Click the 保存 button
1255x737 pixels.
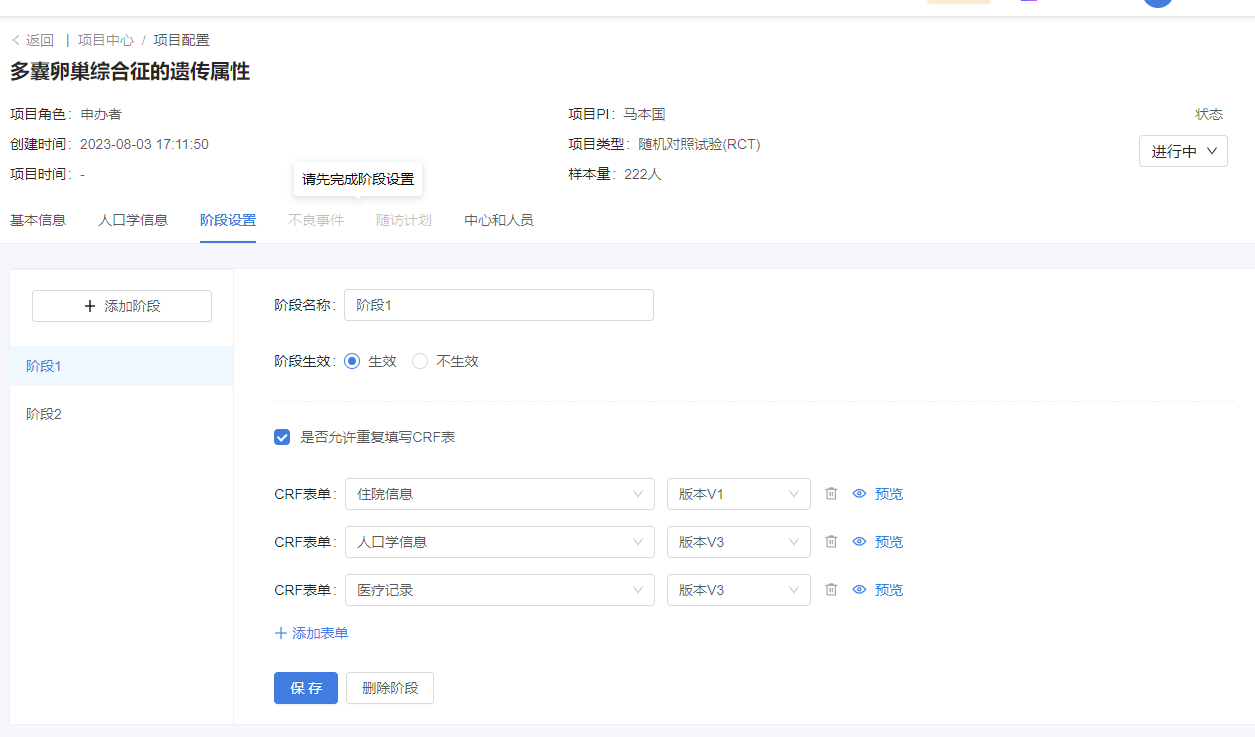click(x=306, y=688)
